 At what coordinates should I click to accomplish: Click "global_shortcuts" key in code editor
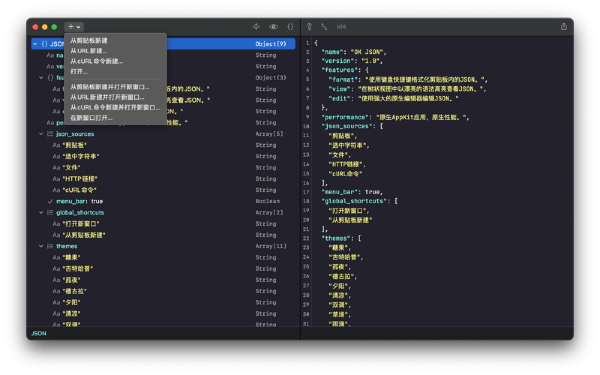tap(354, 201)
